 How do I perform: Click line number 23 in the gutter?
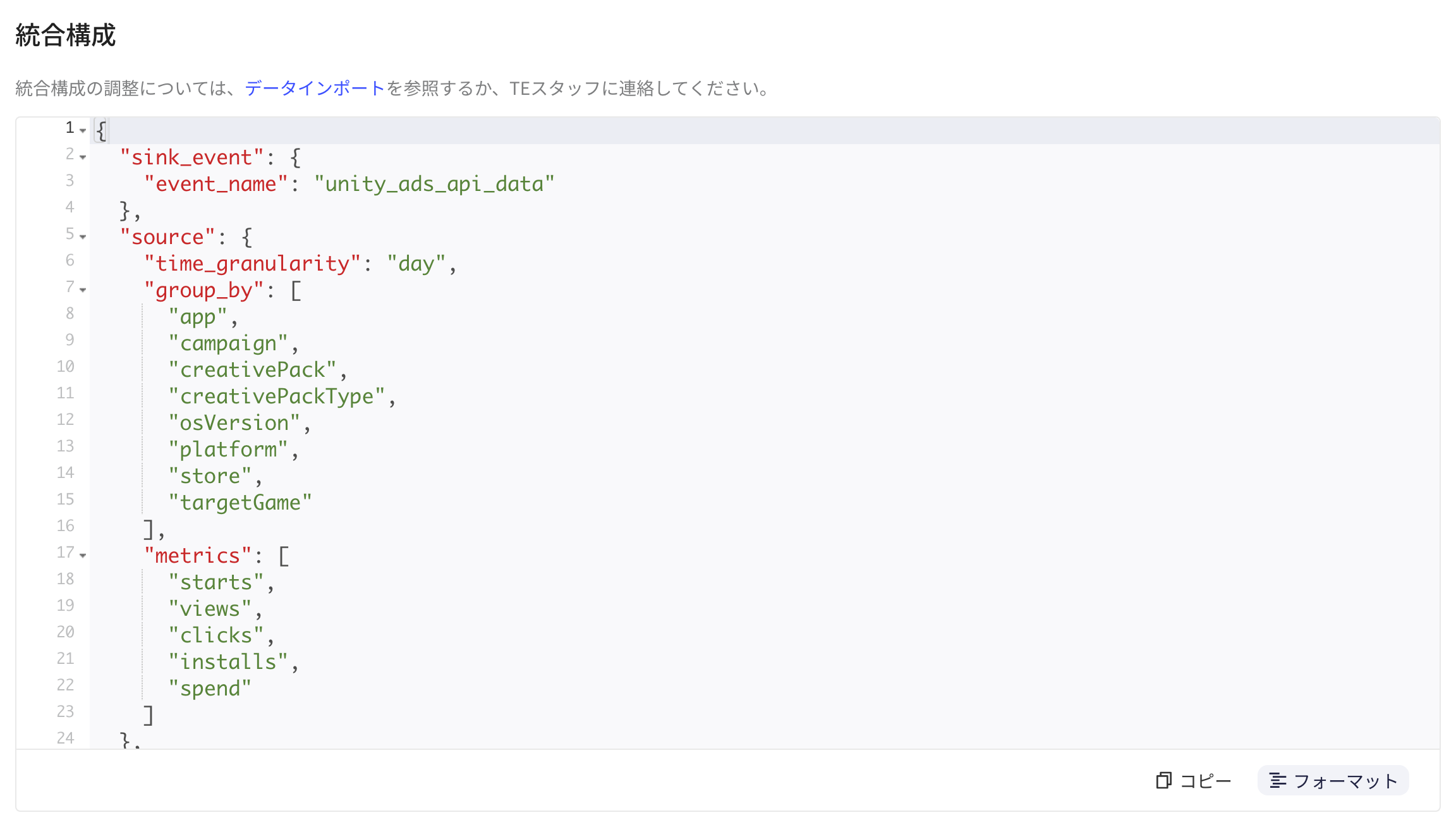point(65,712)
